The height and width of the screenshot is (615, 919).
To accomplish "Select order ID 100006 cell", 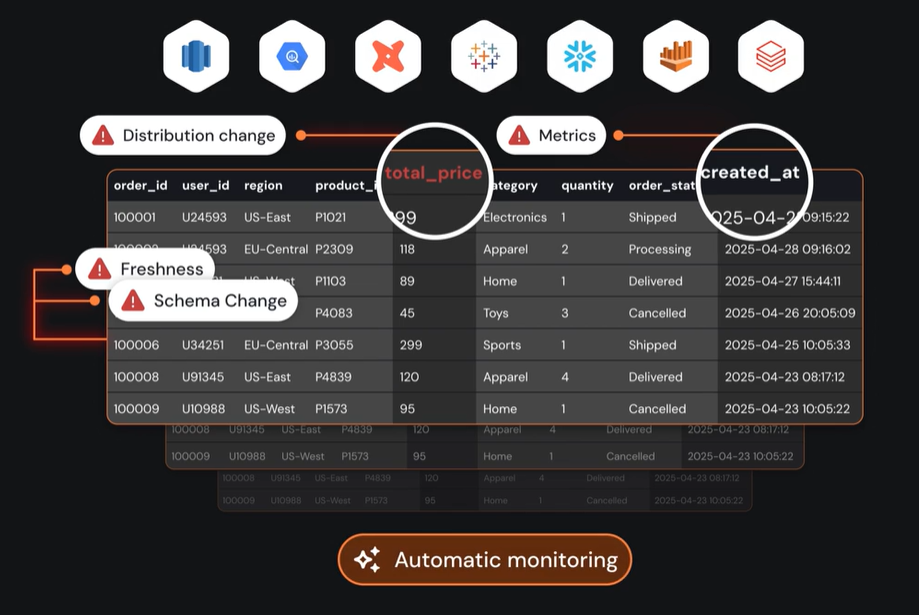I will 137,345.
